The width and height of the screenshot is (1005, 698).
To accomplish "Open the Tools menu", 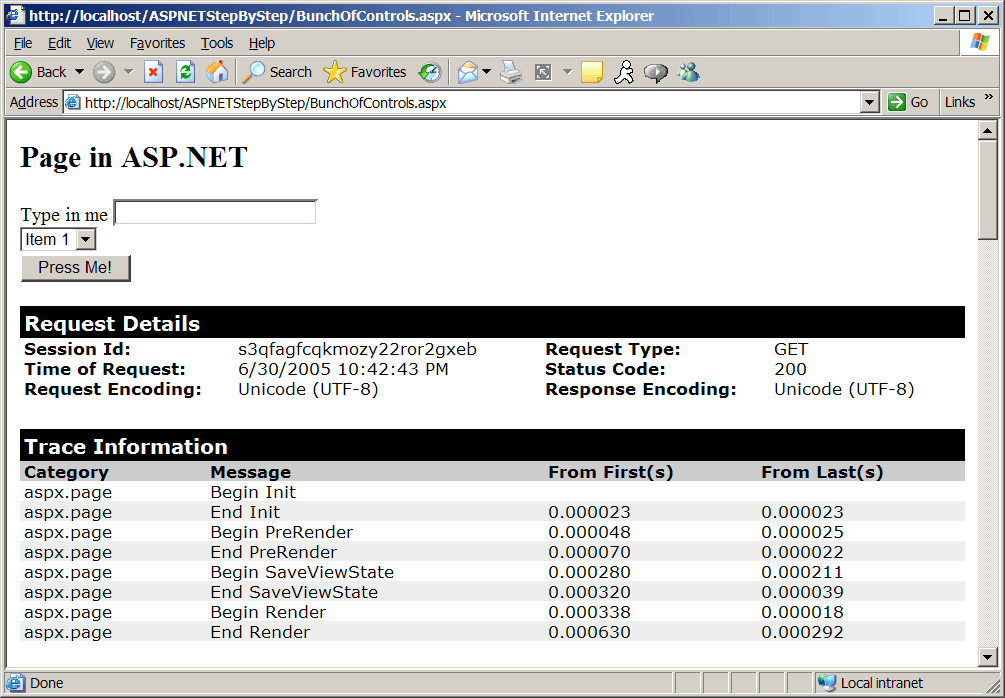I will click(216, 43).
